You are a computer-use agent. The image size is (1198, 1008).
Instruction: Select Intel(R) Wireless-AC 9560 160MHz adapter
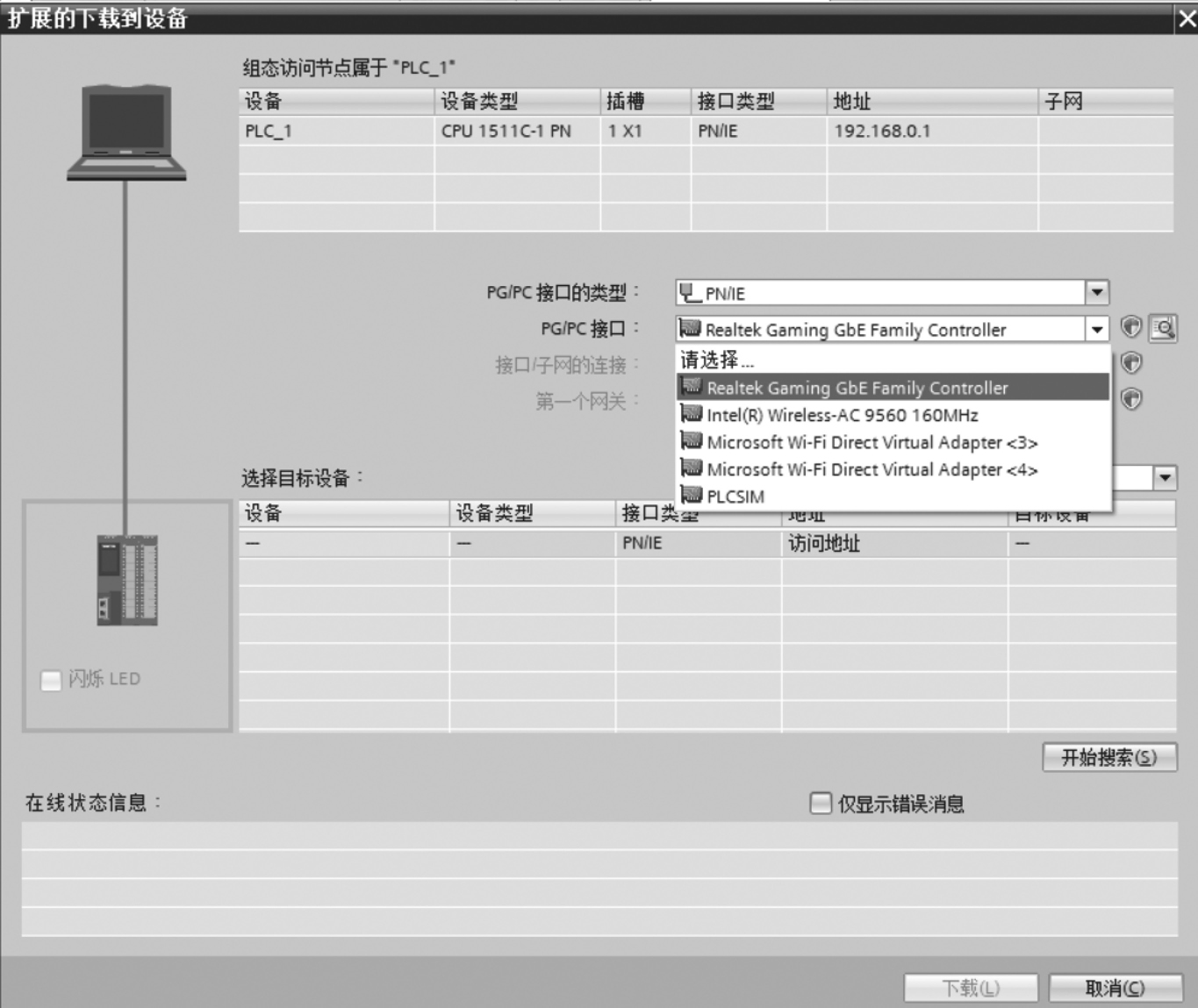tap(893, 414)
